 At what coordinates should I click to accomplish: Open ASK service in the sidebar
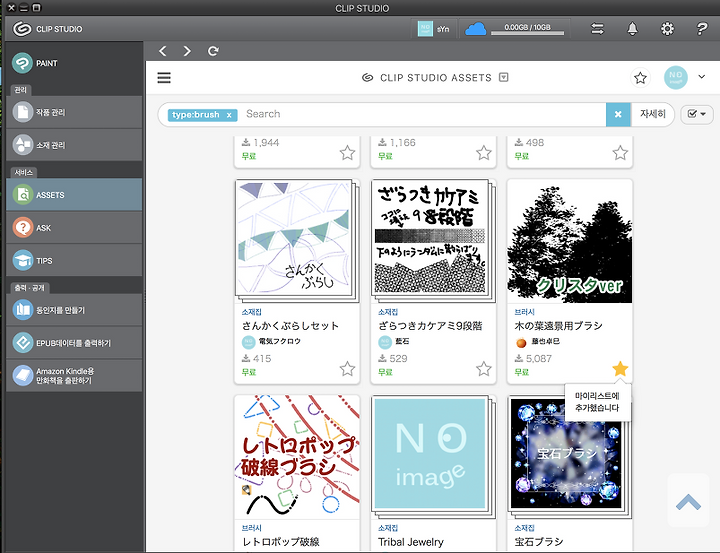coord(74,228)
